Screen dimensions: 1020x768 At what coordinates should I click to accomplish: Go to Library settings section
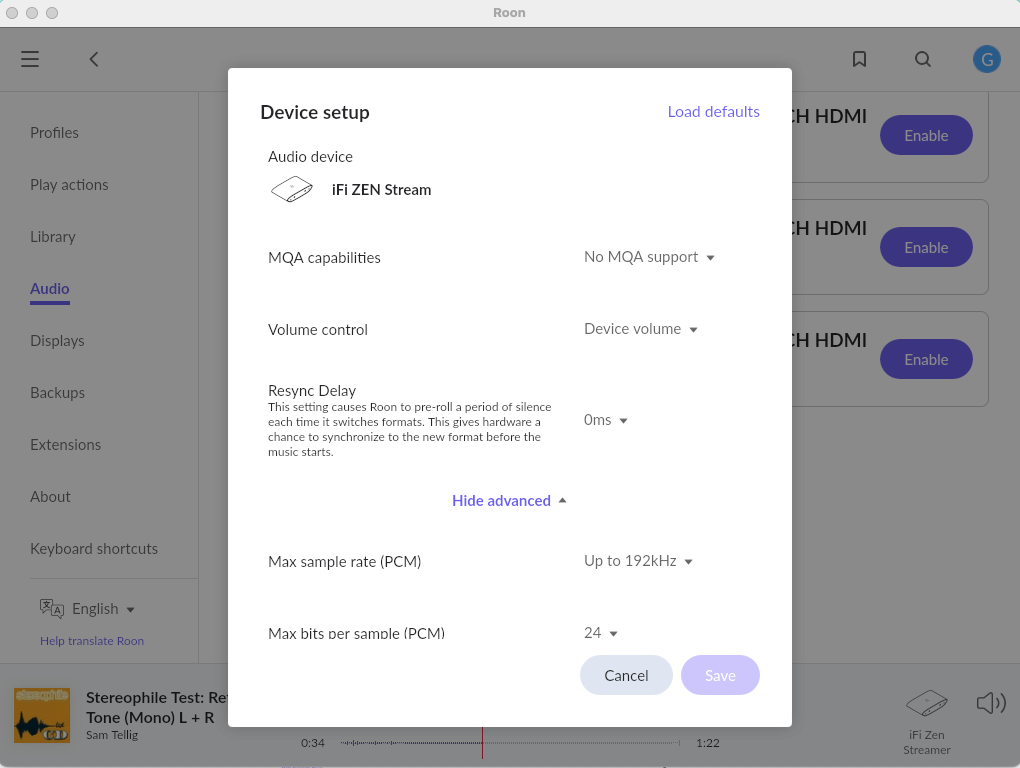[53, 237]
